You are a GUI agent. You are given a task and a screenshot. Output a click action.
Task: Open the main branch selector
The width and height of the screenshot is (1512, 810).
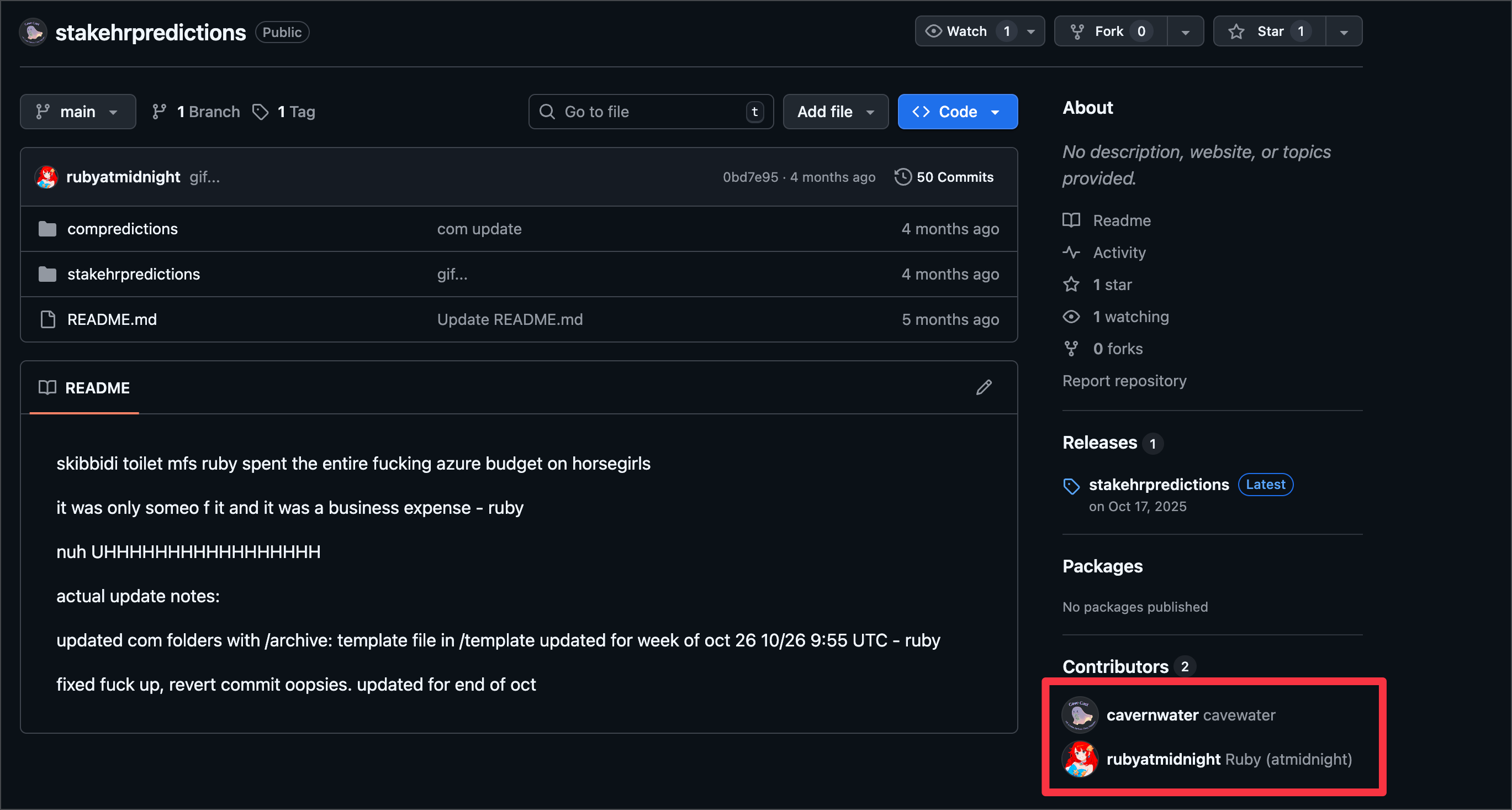77,112
